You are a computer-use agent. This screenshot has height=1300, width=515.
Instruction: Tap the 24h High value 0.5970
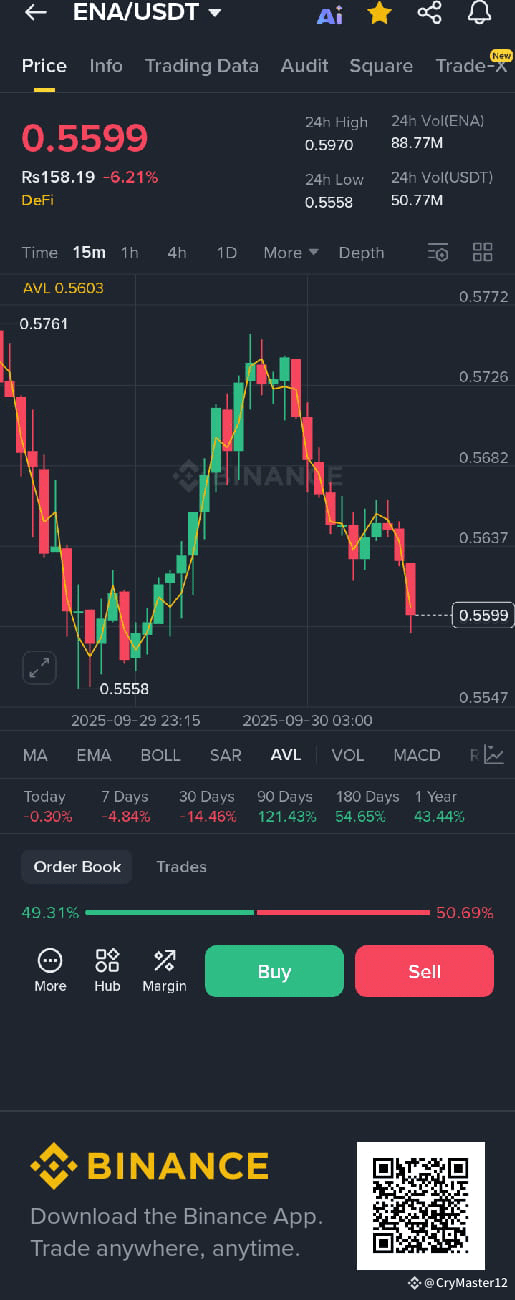click(329, 146)
